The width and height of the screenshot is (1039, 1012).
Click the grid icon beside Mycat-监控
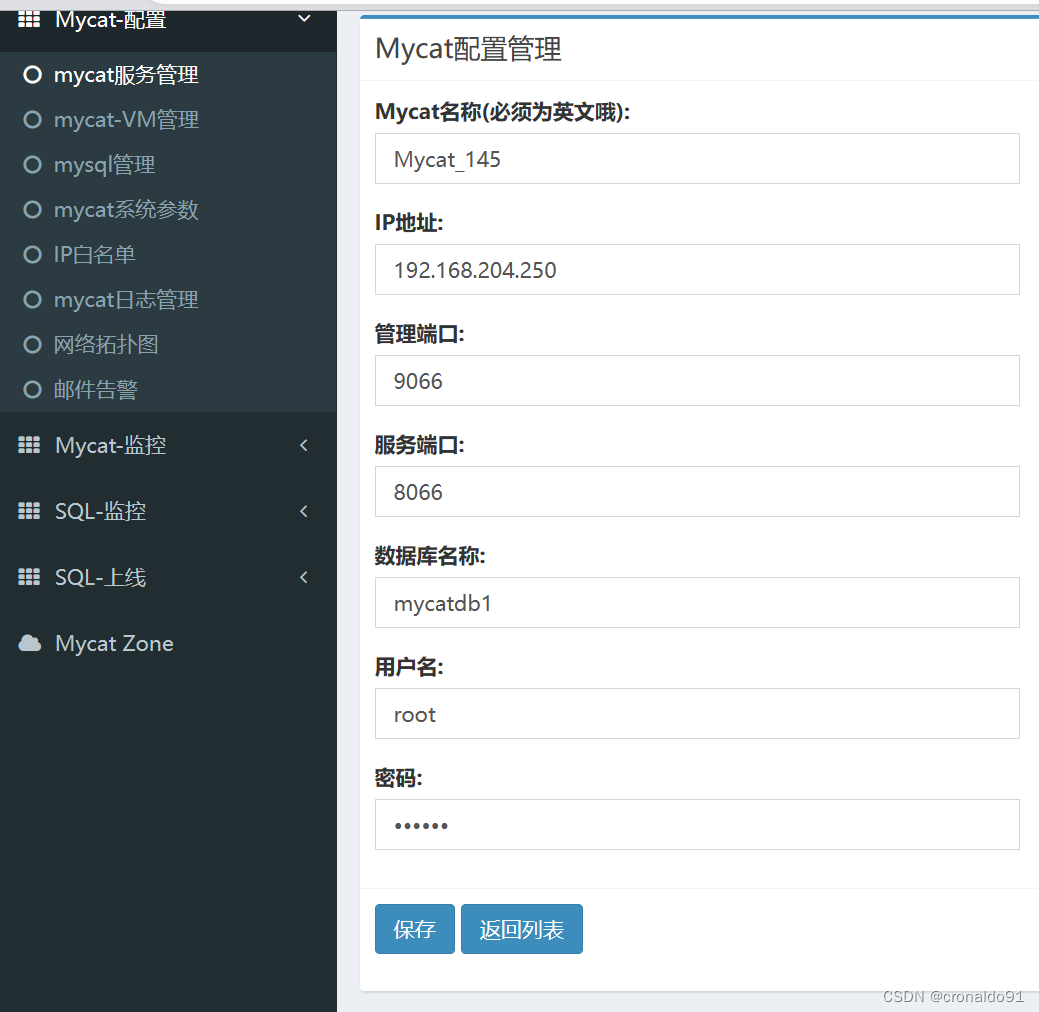(x=28, y=445)
